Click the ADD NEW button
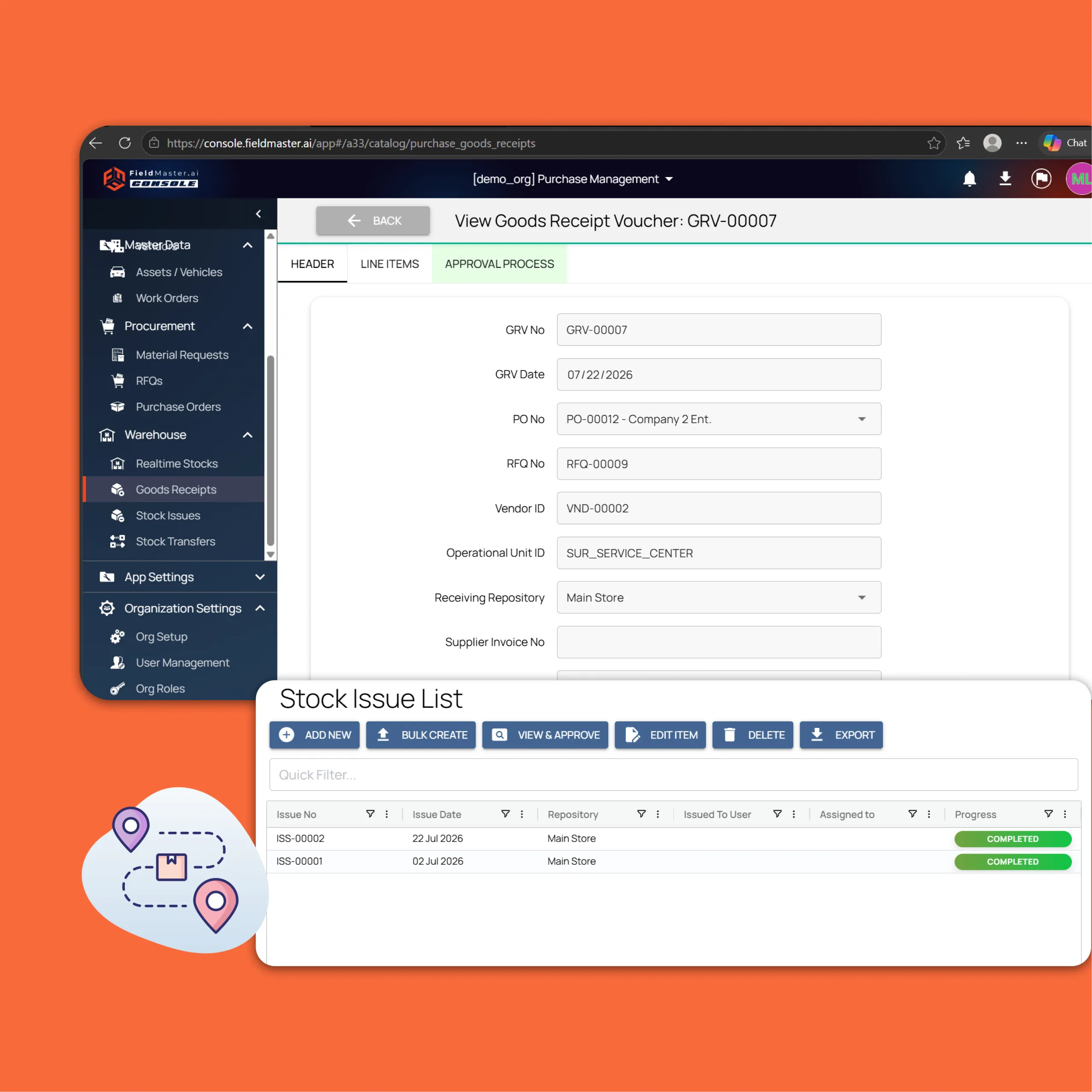Viewport: 1092px width, 1092px height. (x=314, y=735)
